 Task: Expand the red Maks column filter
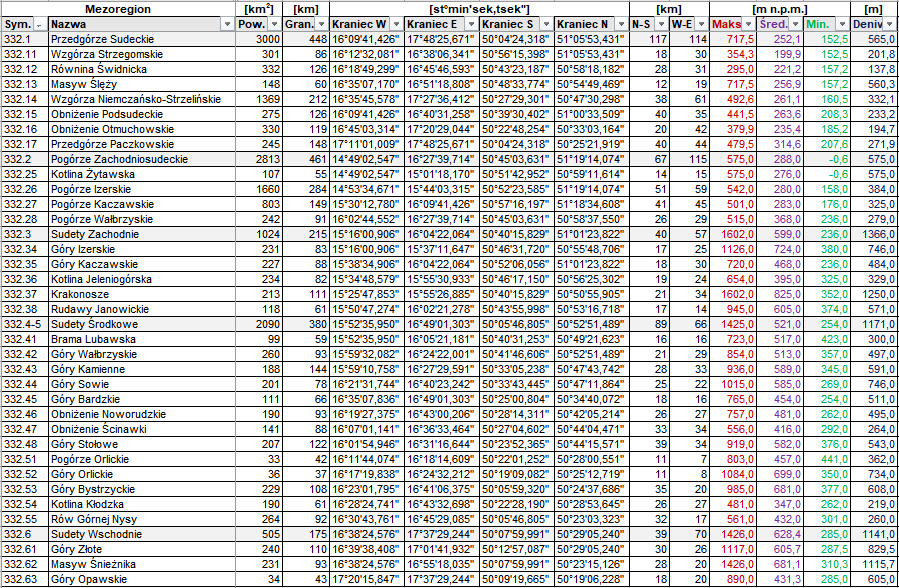748,24
